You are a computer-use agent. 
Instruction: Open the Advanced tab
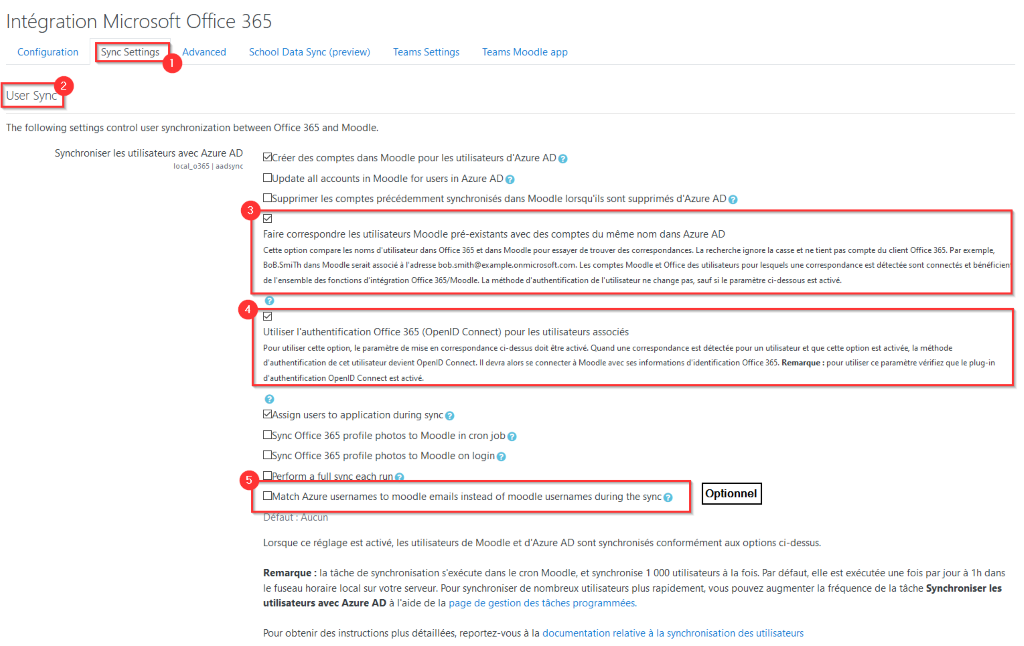(204, 52)
